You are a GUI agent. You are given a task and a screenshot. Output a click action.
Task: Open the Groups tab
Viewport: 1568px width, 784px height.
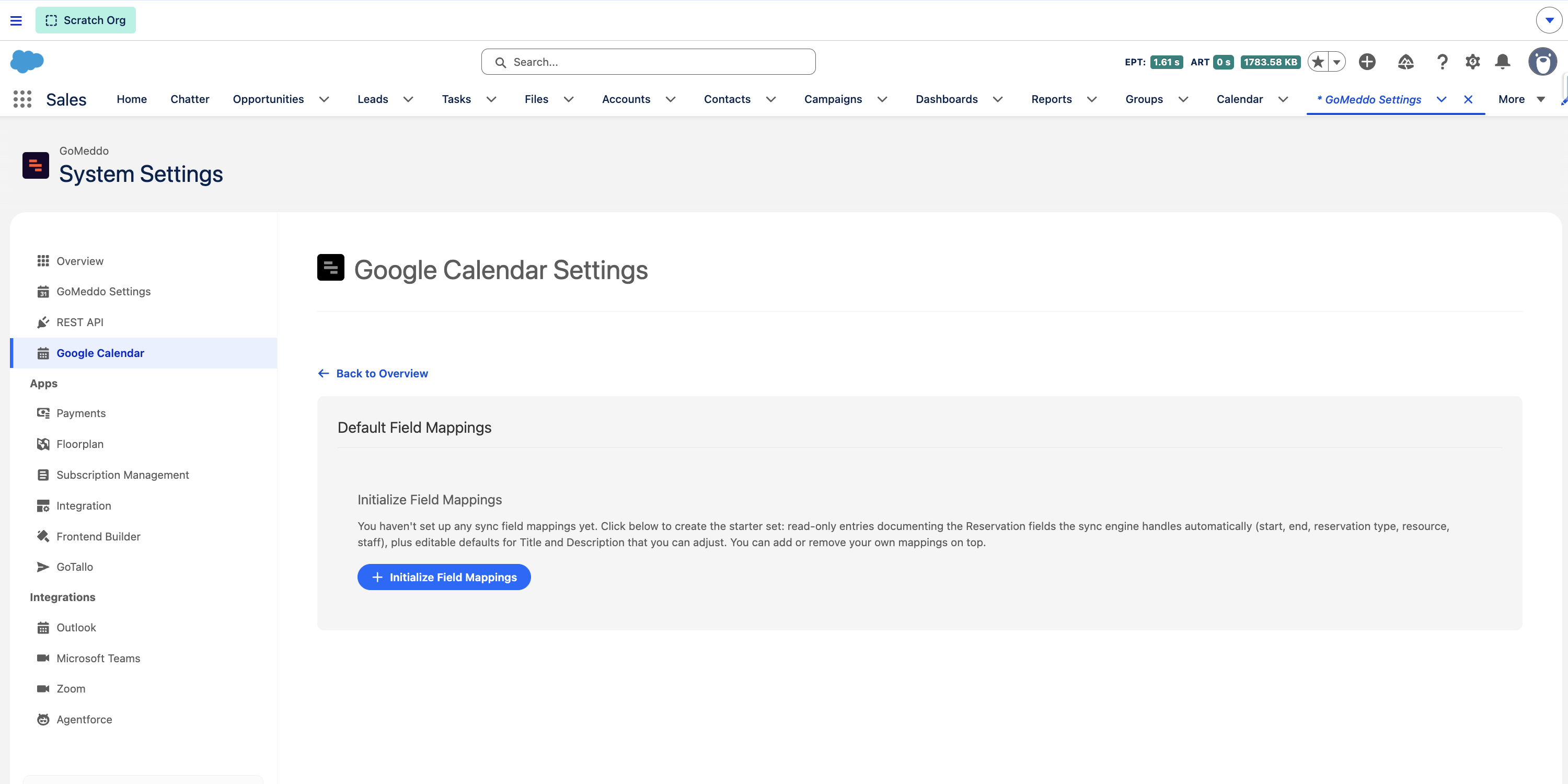[1144, 99]
